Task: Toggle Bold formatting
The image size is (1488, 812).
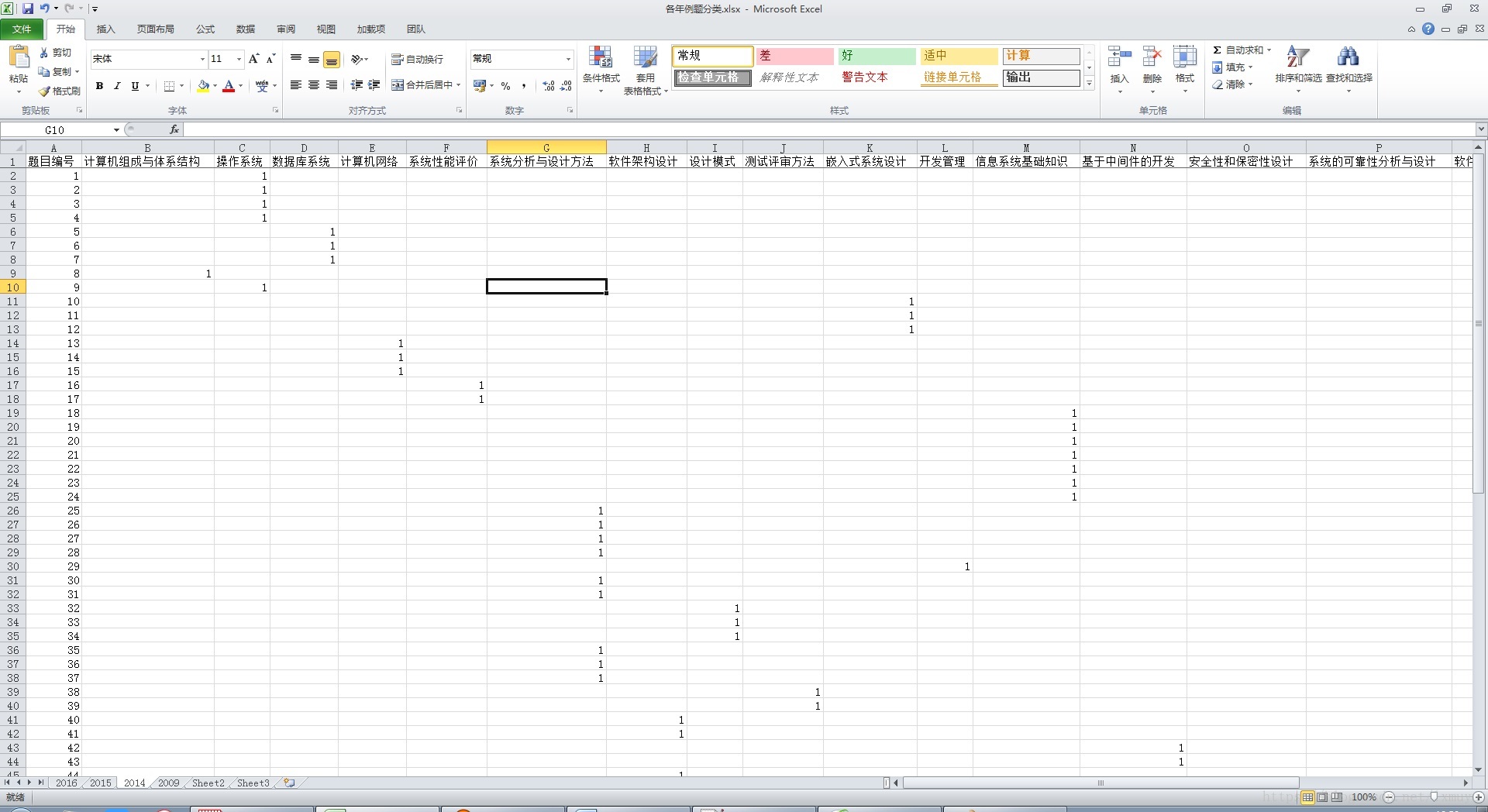Action: 99,86
